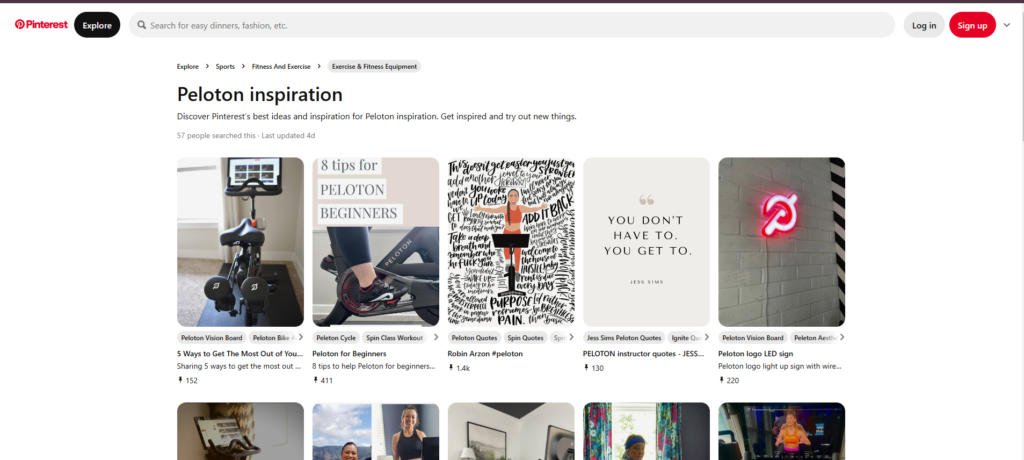Select the Peloton Quotes chip
The width and height of the screenshot is (1024, 460).
point(475,338)
